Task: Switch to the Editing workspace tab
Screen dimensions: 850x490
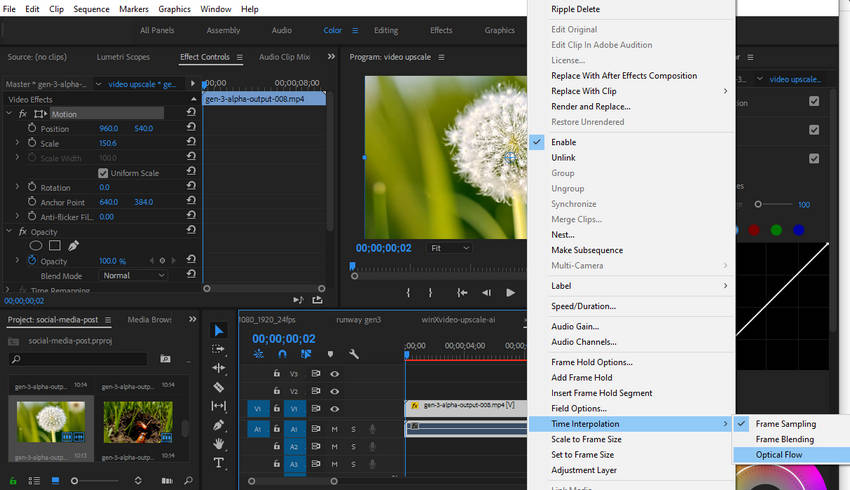Action: point(386,30)
